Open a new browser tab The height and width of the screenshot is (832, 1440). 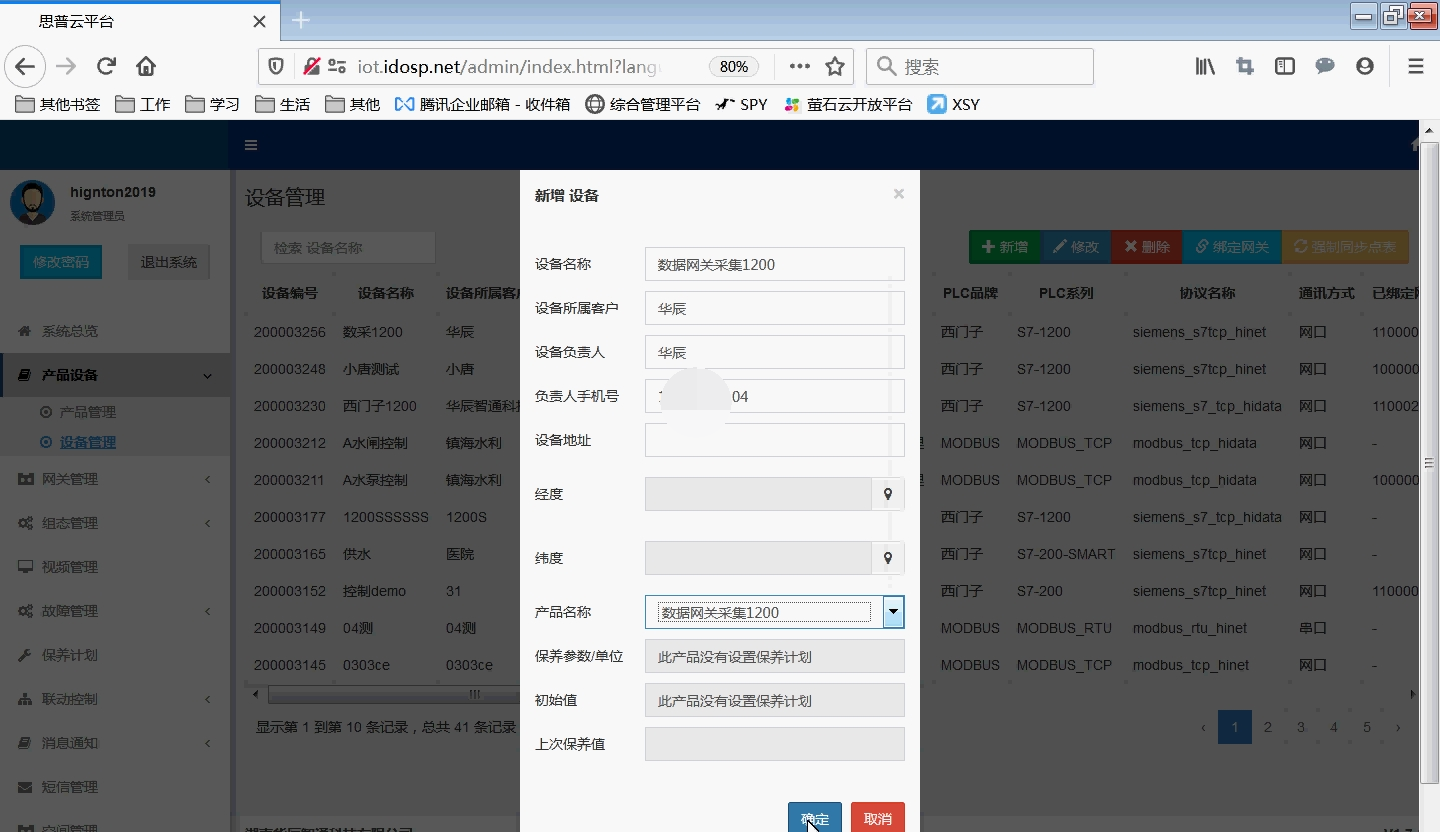click(x=299, y=19)
